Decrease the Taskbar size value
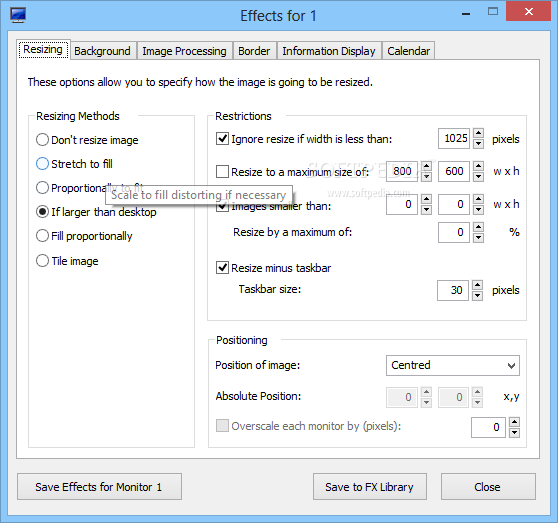This screenshot has width=558, height=523. click(478, 295)
